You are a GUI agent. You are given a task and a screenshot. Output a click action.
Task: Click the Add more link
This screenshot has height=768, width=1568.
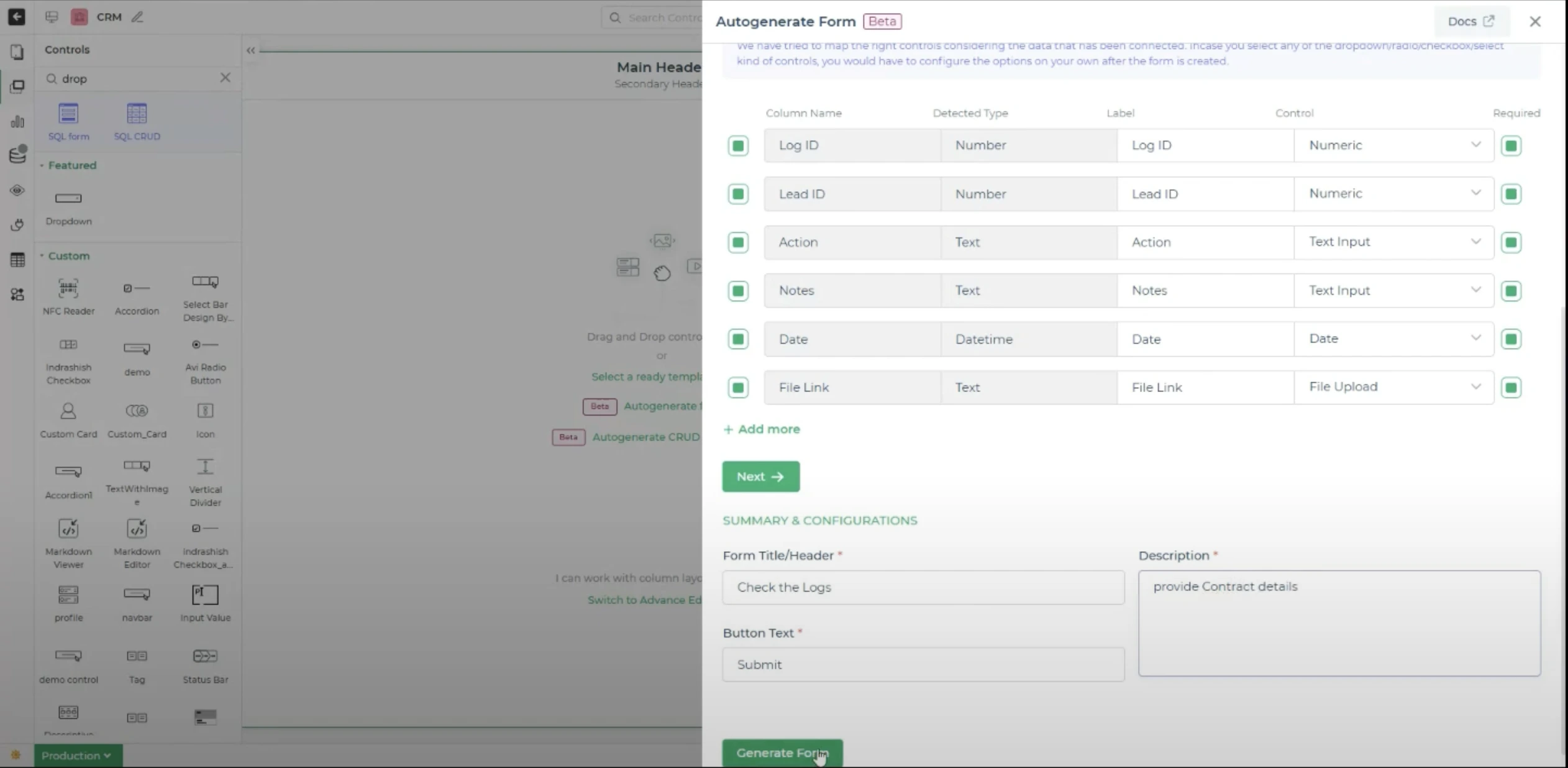tap(762, 429)
